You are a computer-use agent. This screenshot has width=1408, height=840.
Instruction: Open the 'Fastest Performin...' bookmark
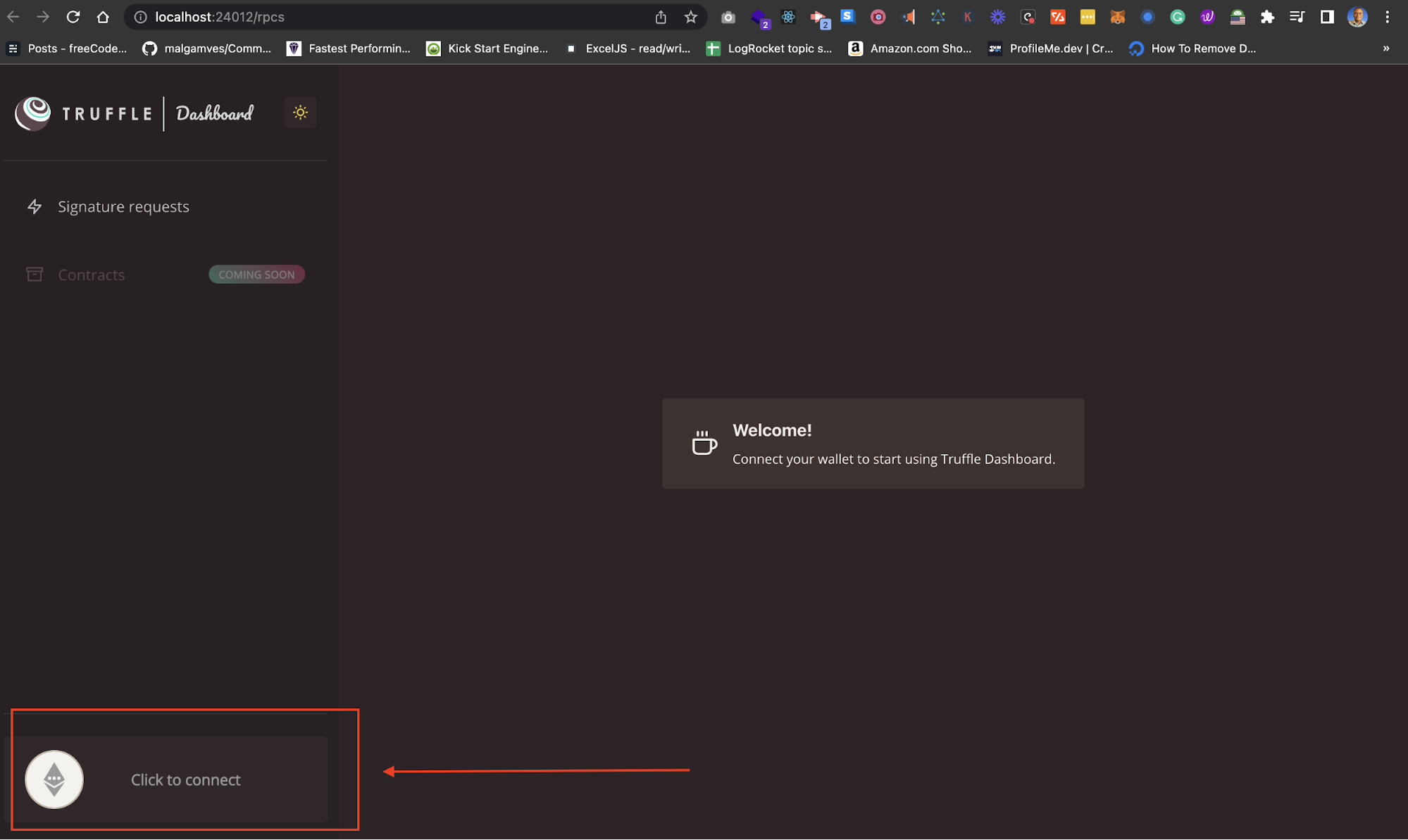(349, 49)
